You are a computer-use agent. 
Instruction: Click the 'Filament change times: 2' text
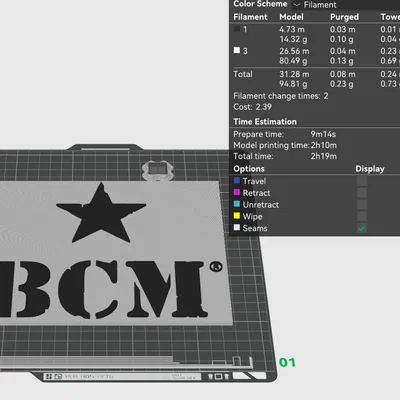tap(281, 96)
